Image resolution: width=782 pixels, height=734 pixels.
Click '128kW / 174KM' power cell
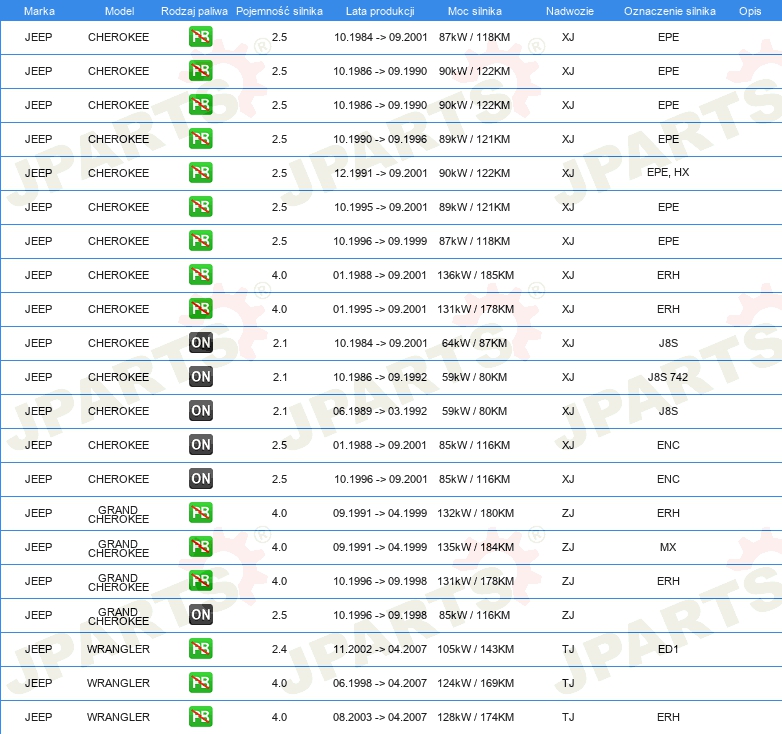tap(475, 717)
